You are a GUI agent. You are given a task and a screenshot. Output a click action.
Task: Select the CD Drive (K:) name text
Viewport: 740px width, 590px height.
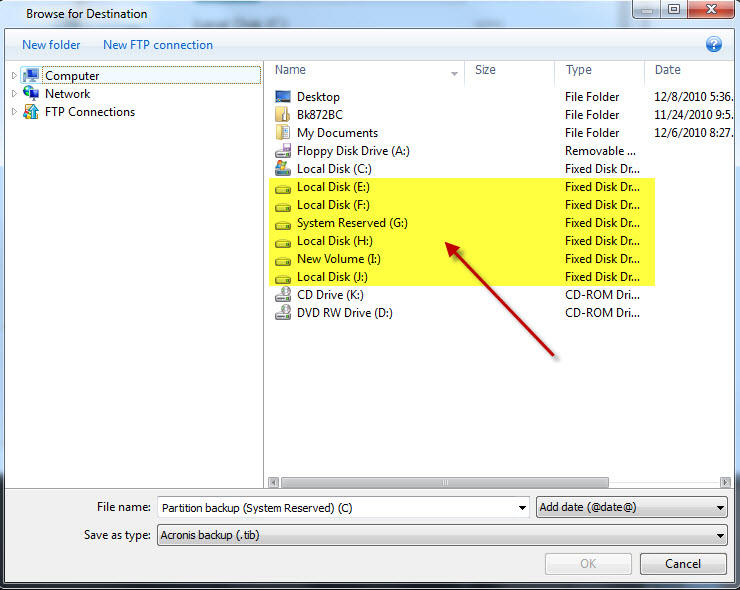coord(330,295)
